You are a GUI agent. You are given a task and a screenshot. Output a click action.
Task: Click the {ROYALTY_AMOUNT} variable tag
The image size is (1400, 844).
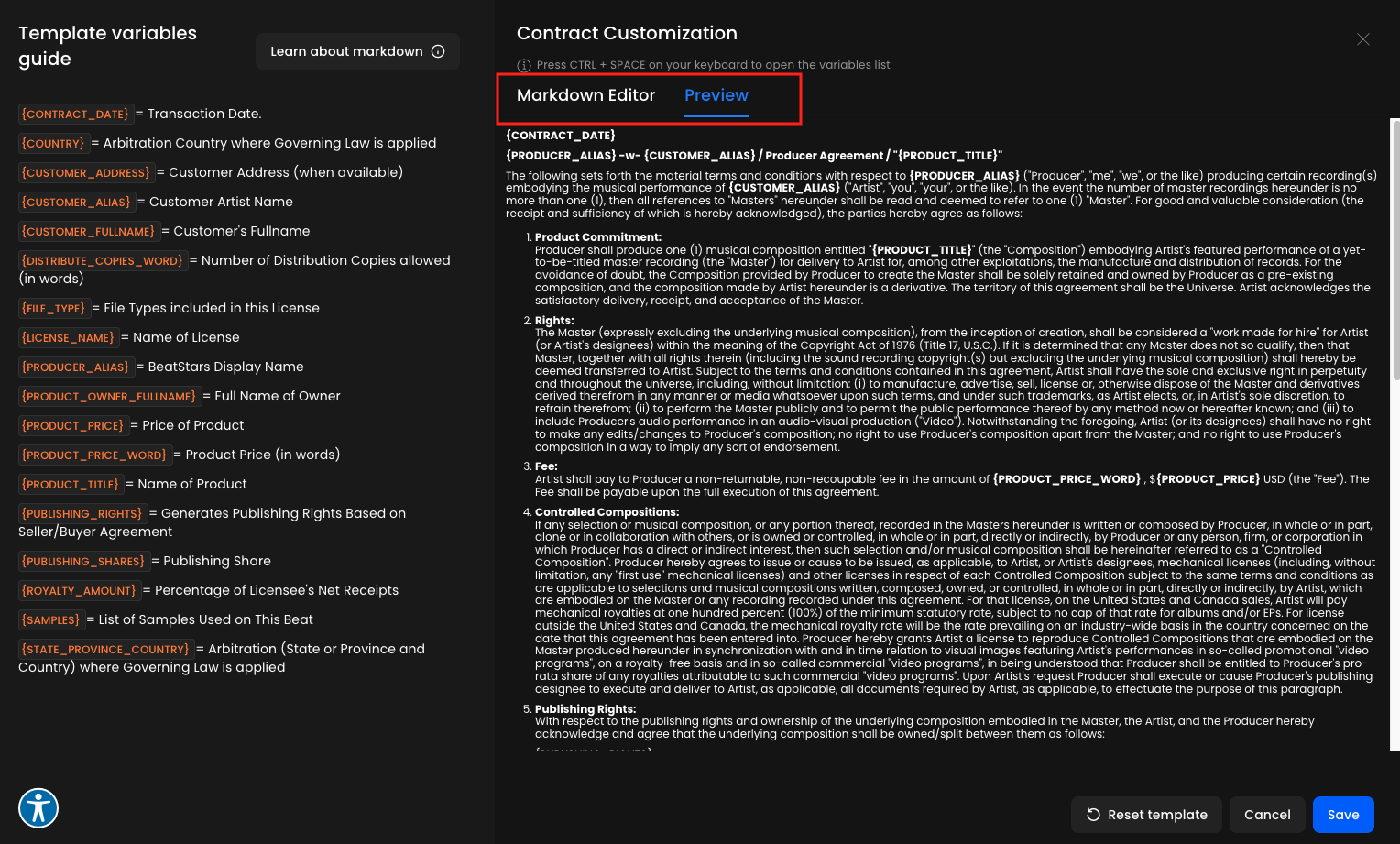(79, 591)
